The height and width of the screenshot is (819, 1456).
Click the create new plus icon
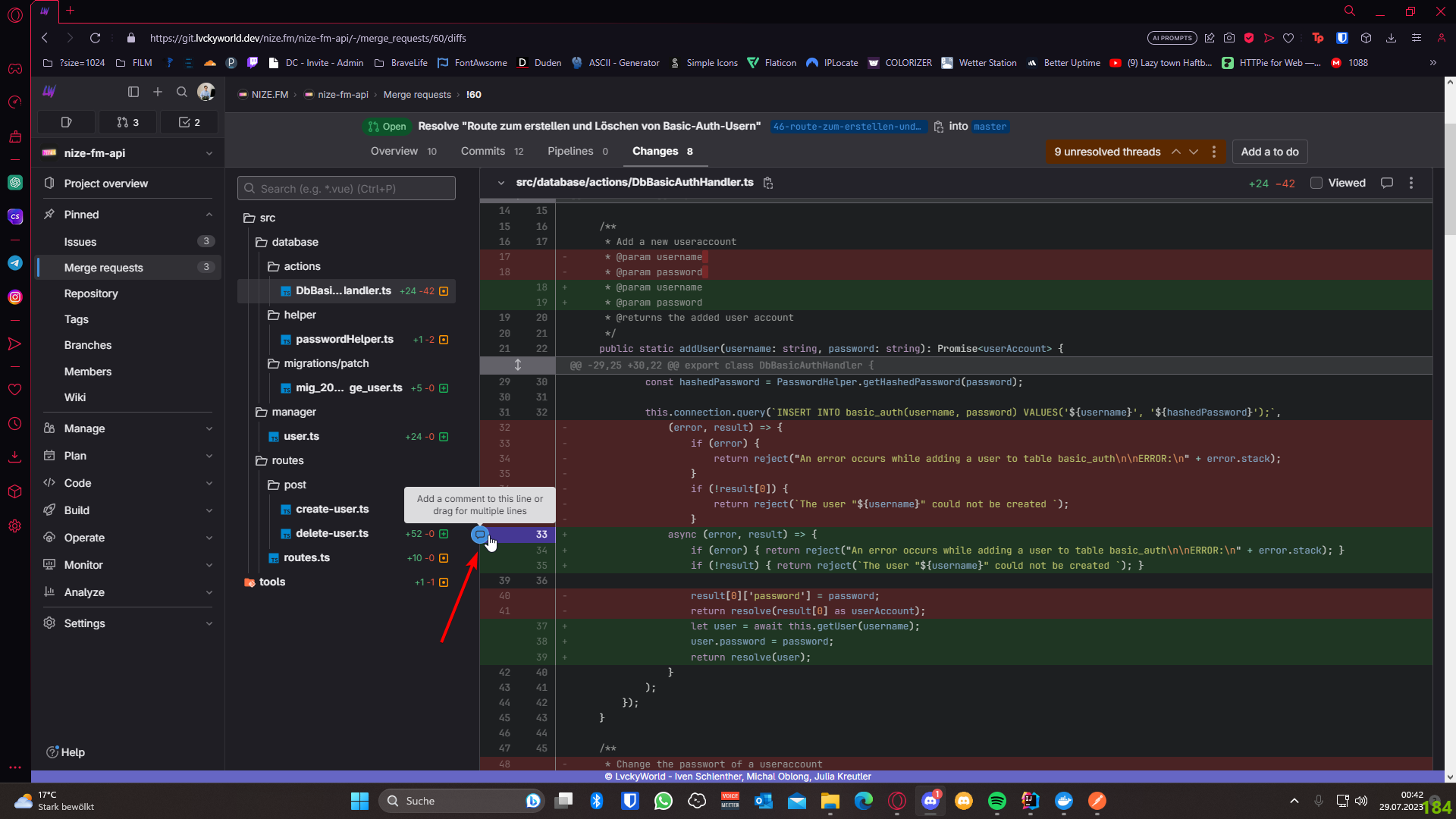(158, 92)
